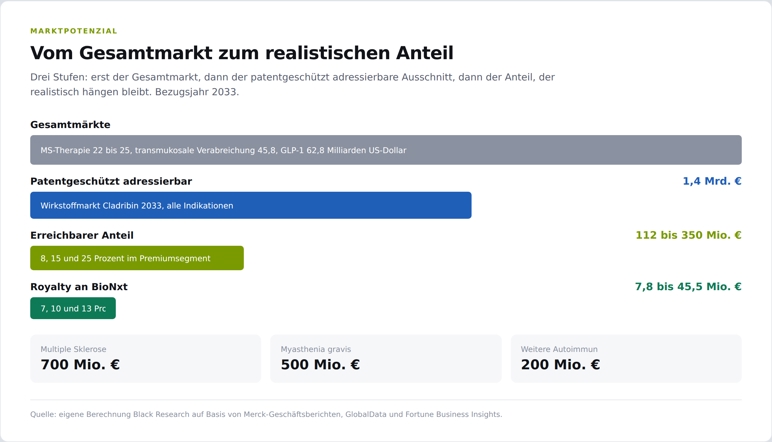
Task: Click the 200 Mio. € figure
Action: pyautogui.click(x=560, y=365)
